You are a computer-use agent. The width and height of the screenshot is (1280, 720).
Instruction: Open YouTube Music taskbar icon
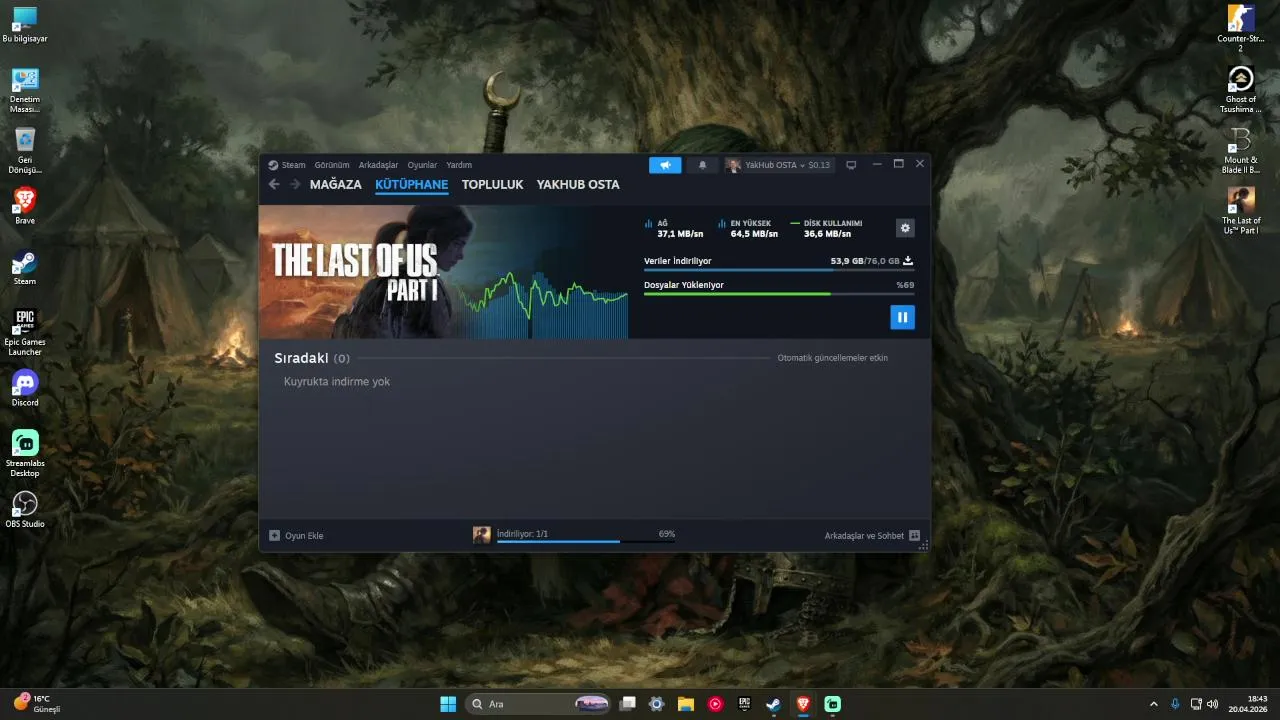715,704
